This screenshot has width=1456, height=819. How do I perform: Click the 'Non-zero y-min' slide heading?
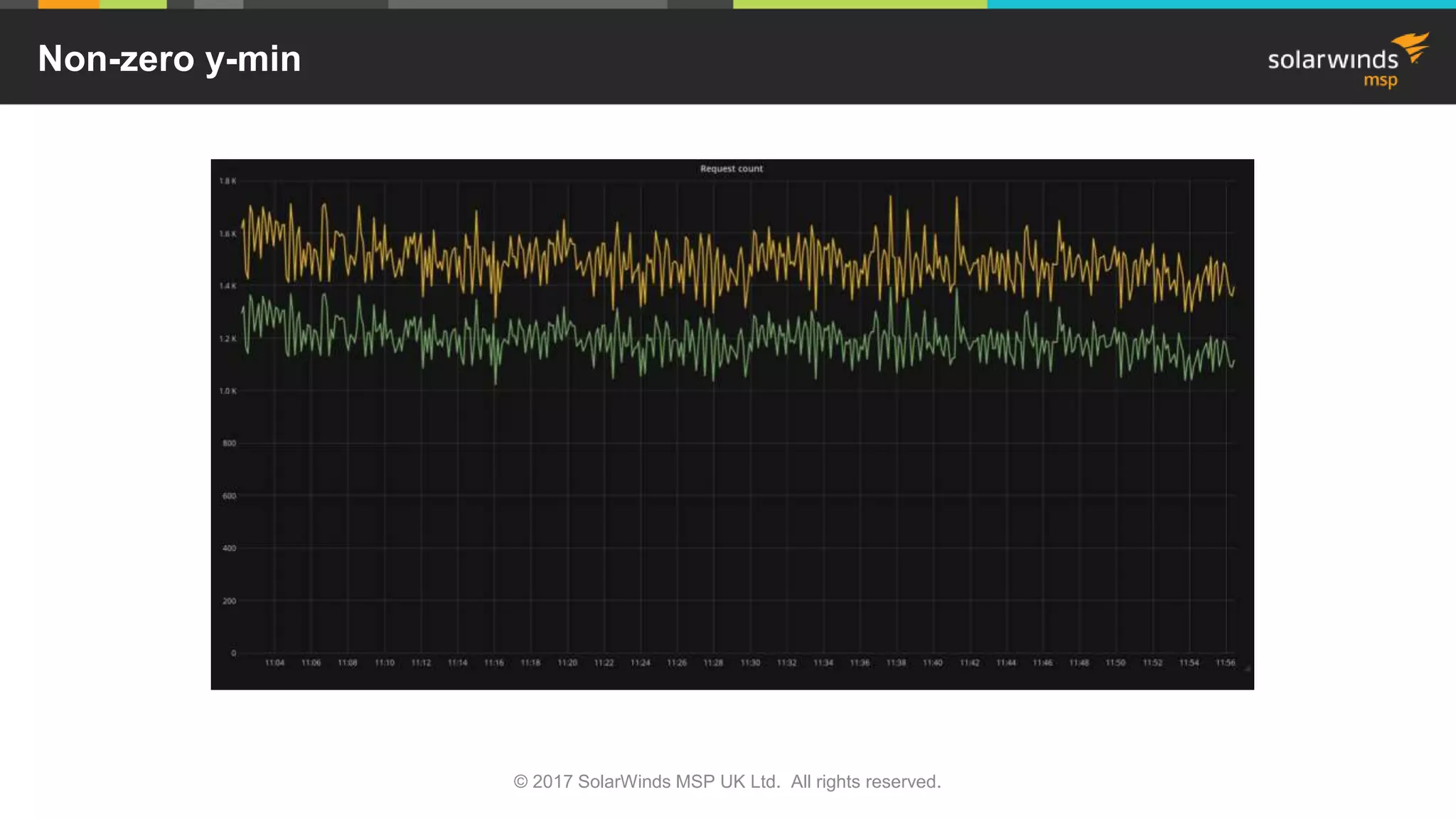(169, 58)
